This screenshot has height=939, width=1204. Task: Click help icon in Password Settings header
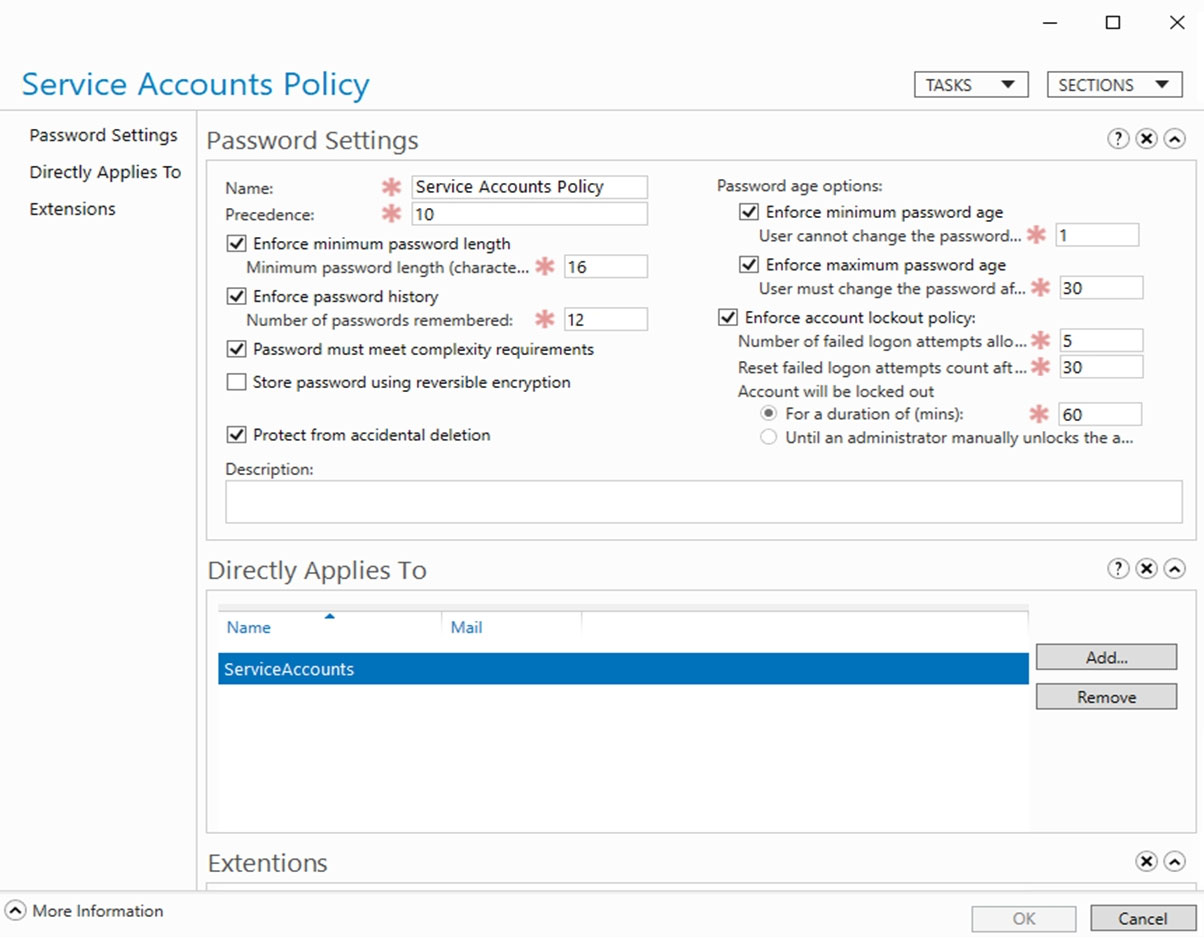pos(1118,139)
